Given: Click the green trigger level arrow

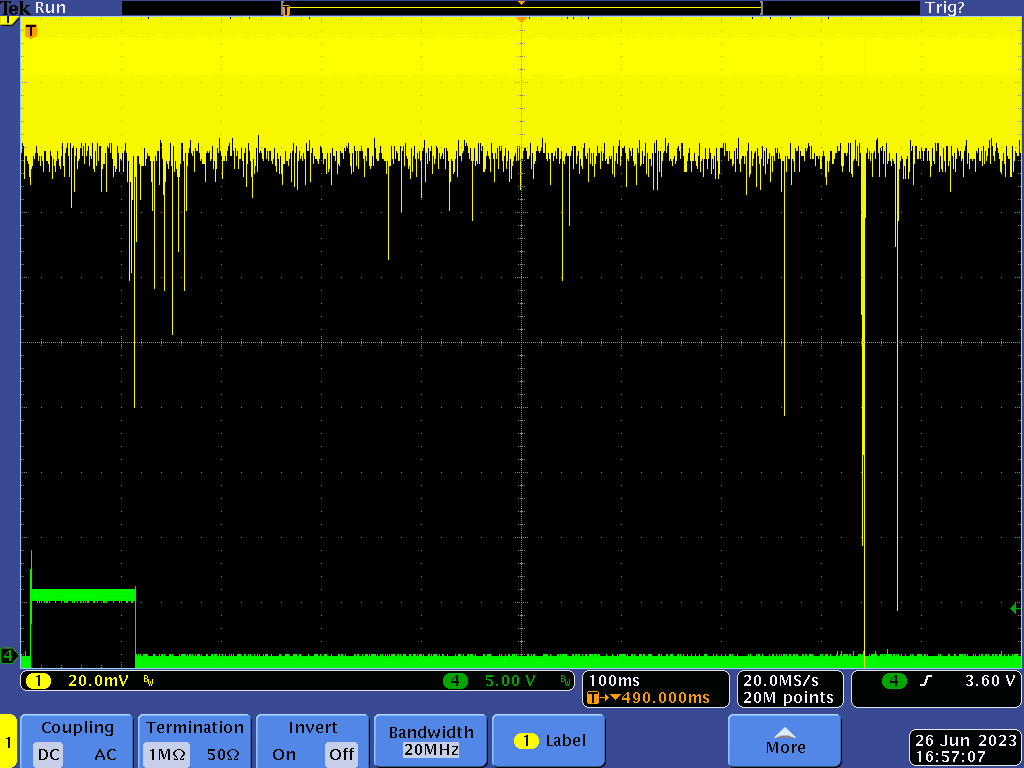Looking at the screenshot, I should pyautogui.click(x=1015, y=608).
